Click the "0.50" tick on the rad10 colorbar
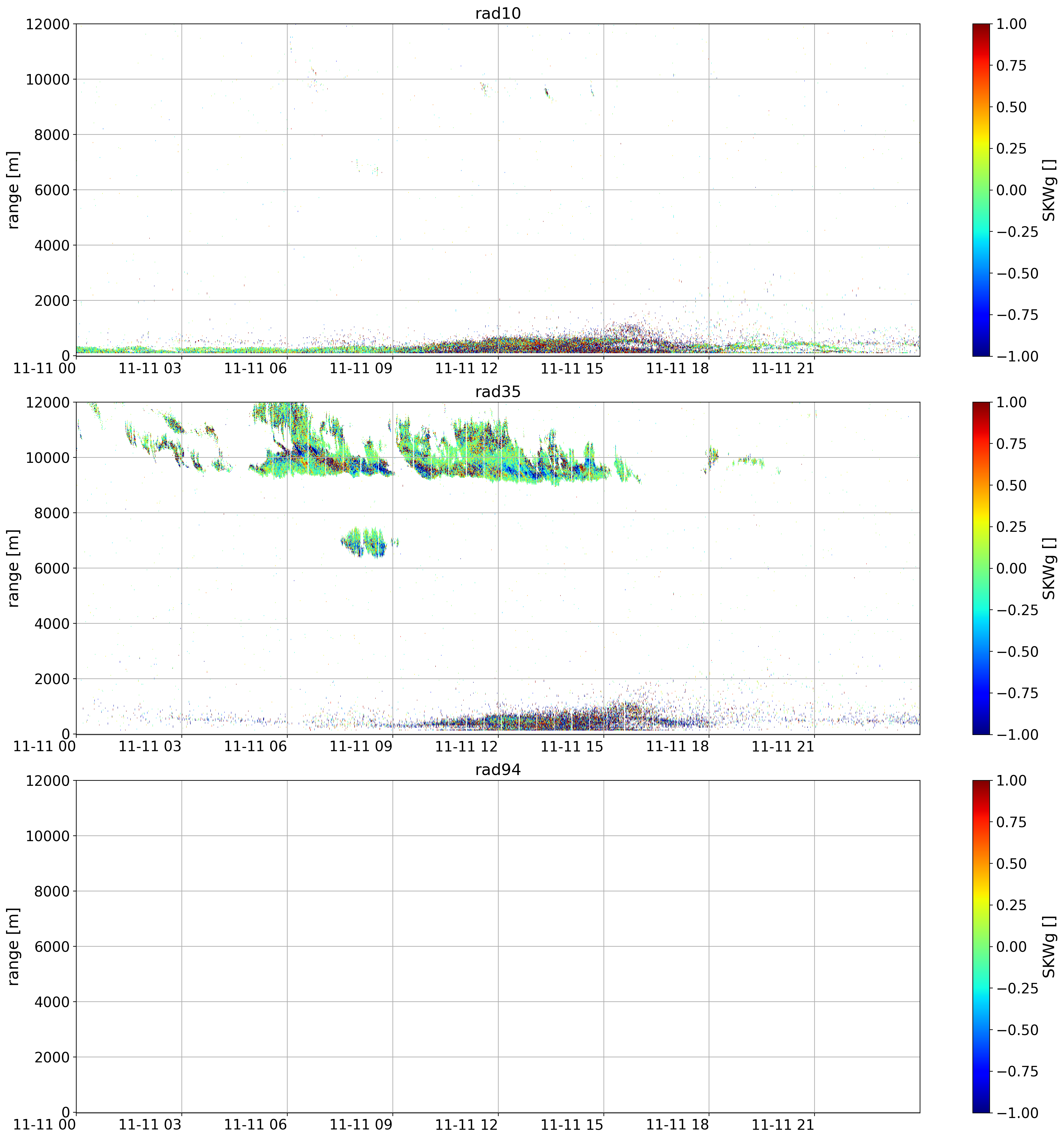This screenshot has height=1139, width=1064. [1011, 107]
